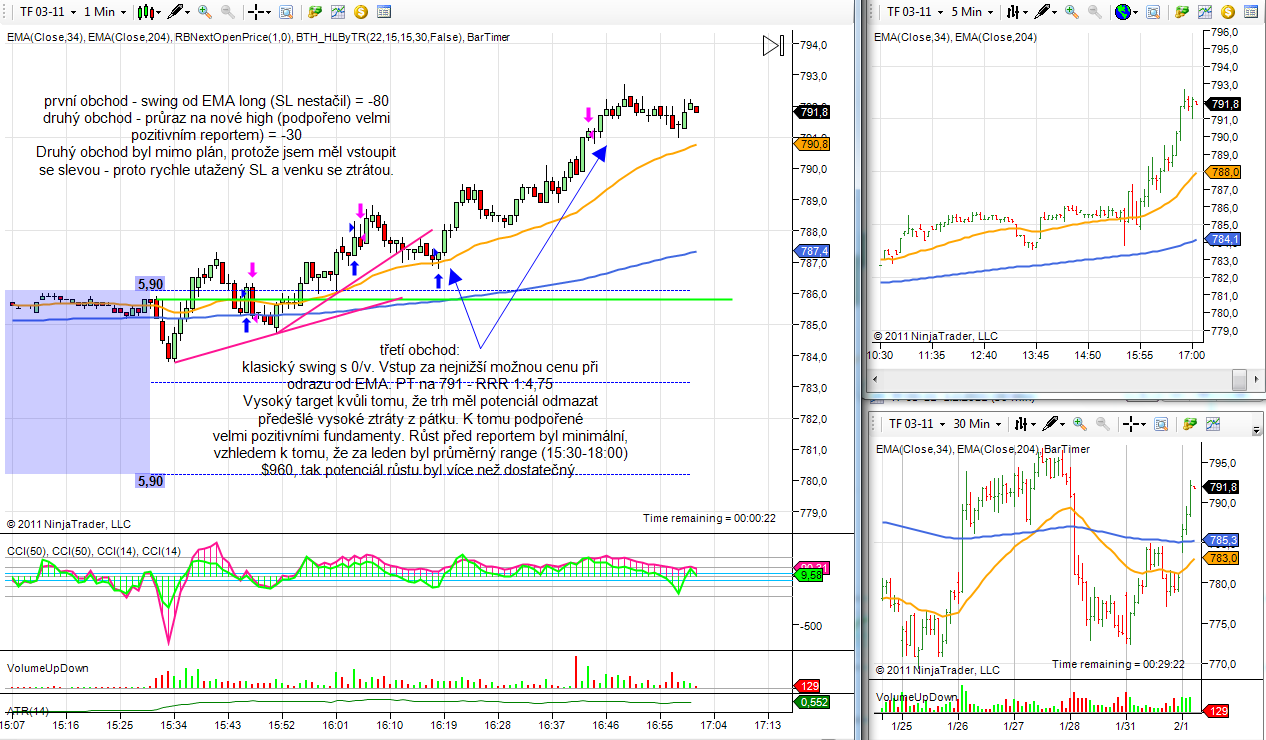The width and height of the screenshot is (1266, 740).
Task: Click red volume marker 129 in 1 Min chart
Action: [808, 686]
